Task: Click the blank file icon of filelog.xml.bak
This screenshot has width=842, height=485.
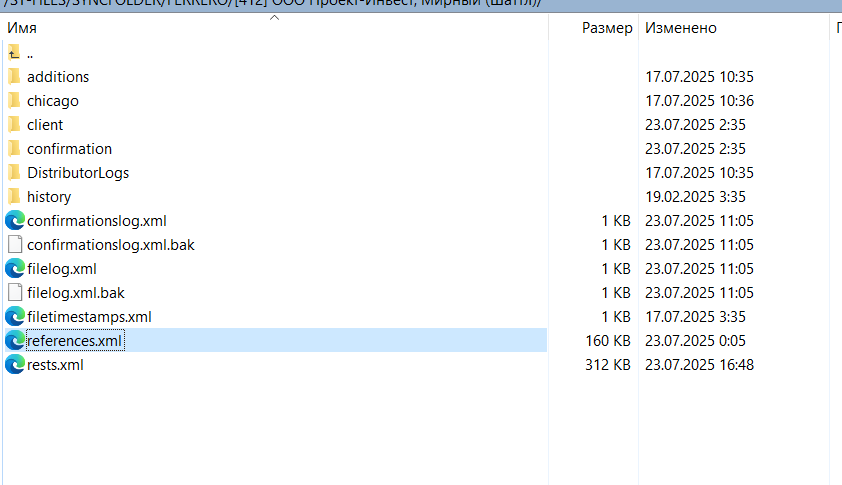Action: [15, 293]
